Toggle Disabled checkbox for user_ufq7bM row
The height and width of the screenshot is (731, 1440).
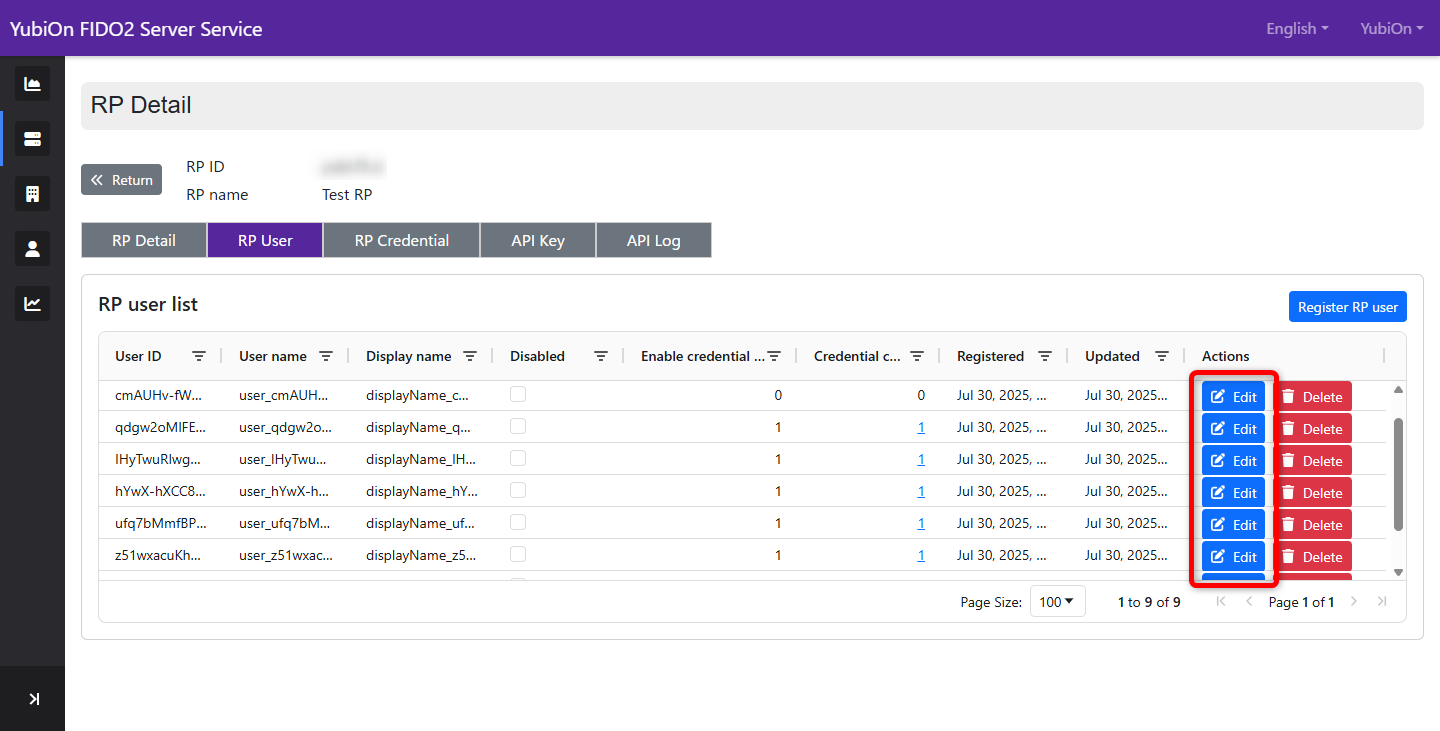518,522
